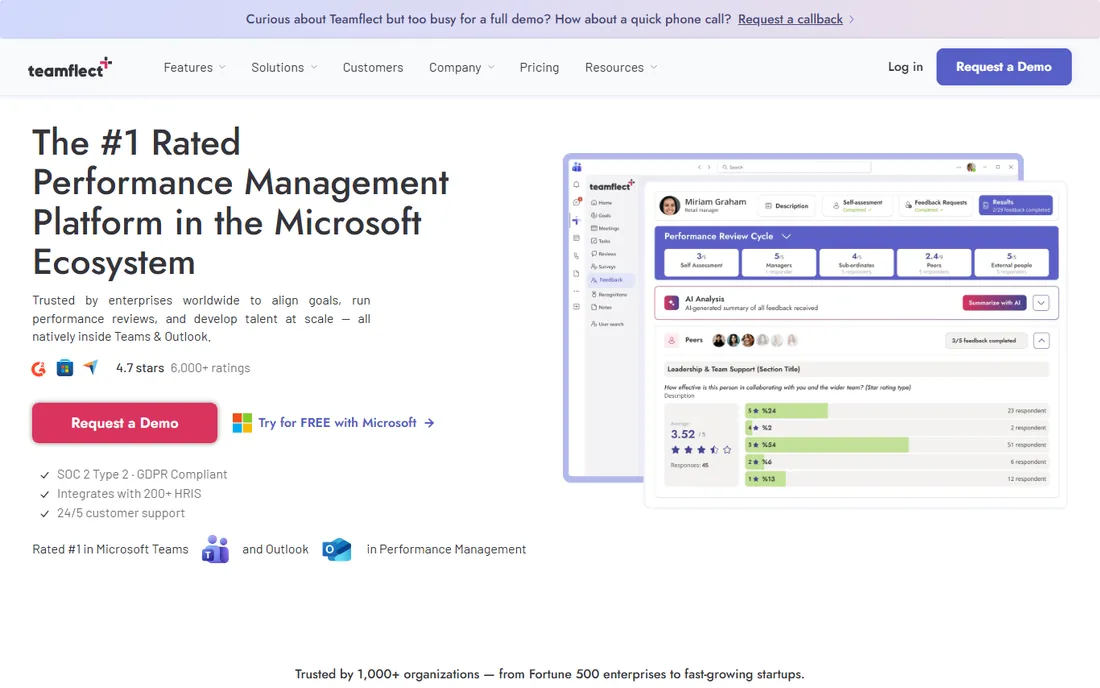Click the notification bell icon in the mockup rail
This screenshot has height=688, width=1100.
pyautogui.click(x=576, y=184)
